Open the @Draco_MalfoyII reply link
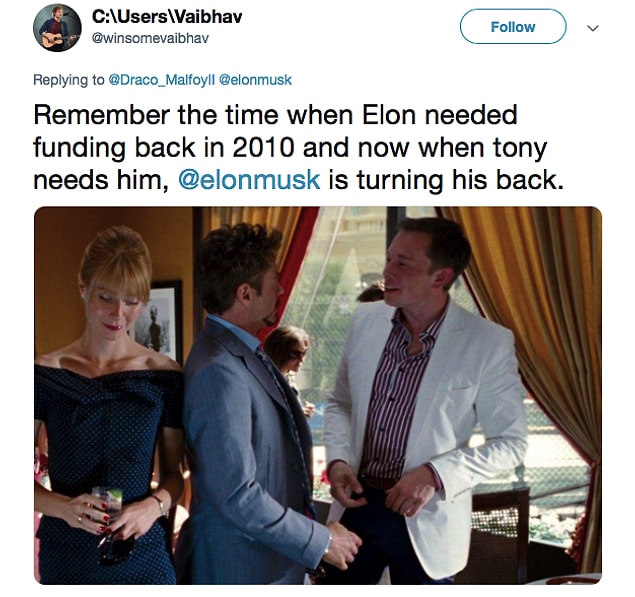Viewport: 635px width, 597px height. (x=161, y=80)
